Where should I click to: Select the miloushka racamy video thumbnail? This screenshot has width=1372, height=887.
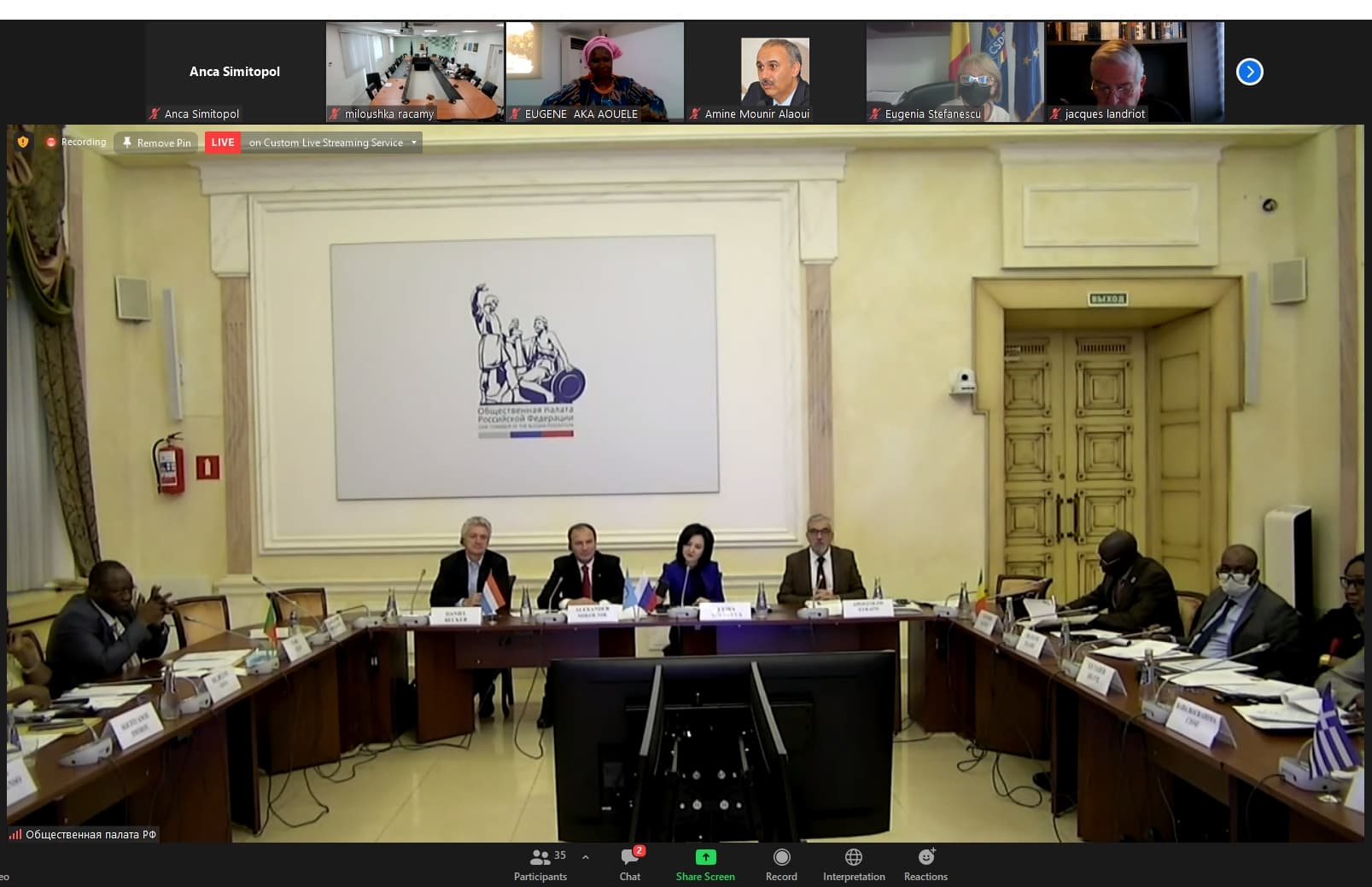point(415,72)
